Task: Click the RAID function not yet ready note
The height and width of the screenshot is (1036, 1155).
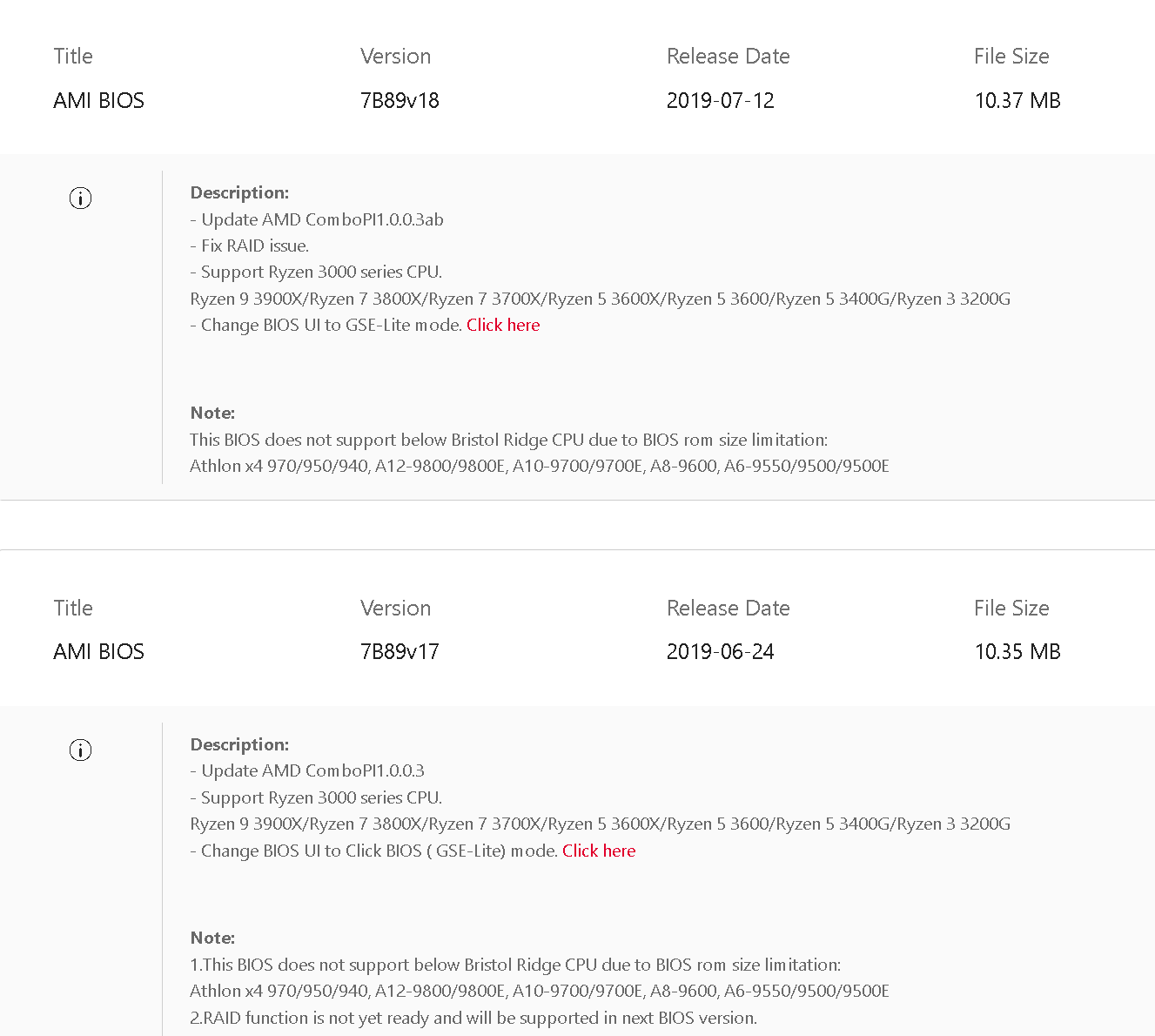Action: tap(473, 1018)
